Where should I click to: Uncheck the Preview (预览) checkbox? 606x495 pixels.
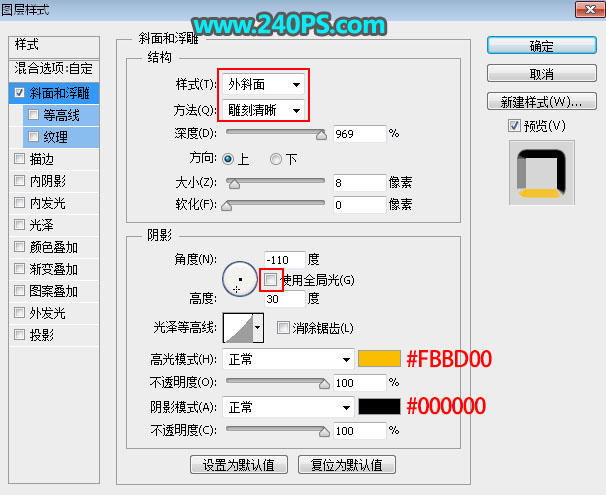(514, 125)
